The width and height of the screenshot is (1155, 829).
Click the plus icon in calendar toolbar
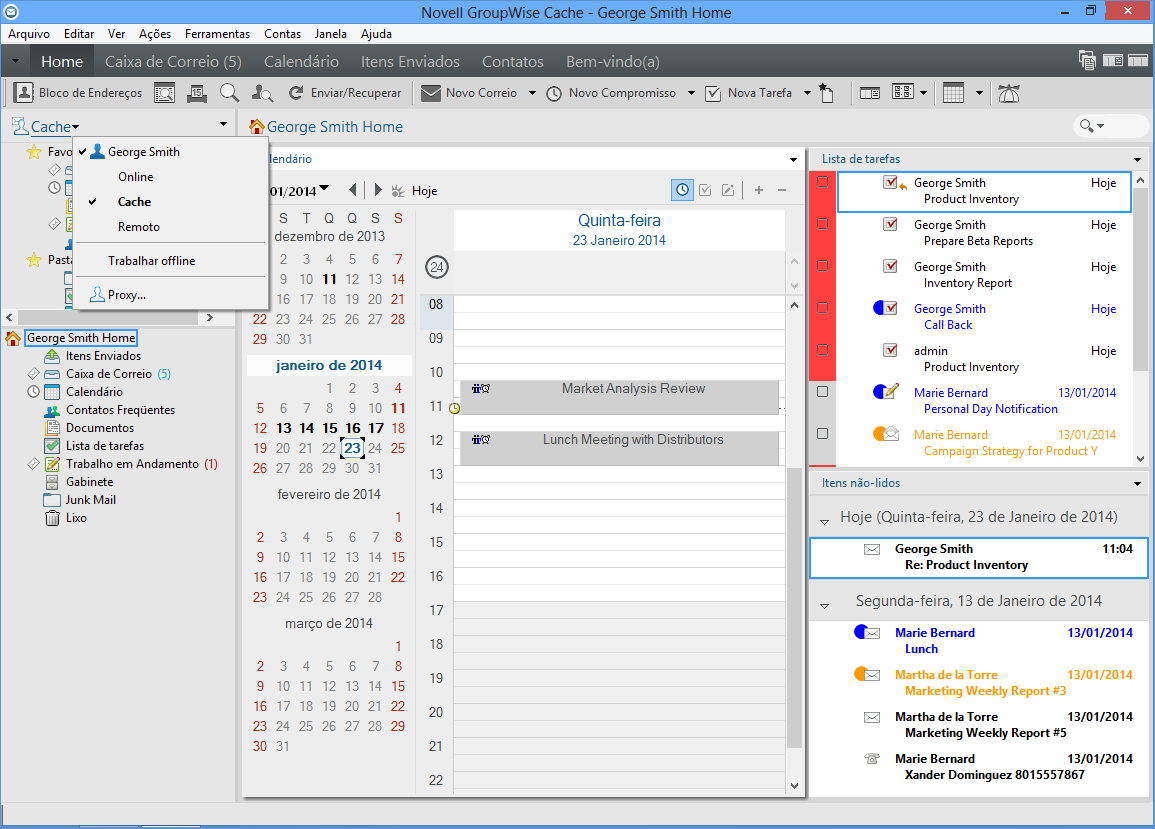[759, 190]
